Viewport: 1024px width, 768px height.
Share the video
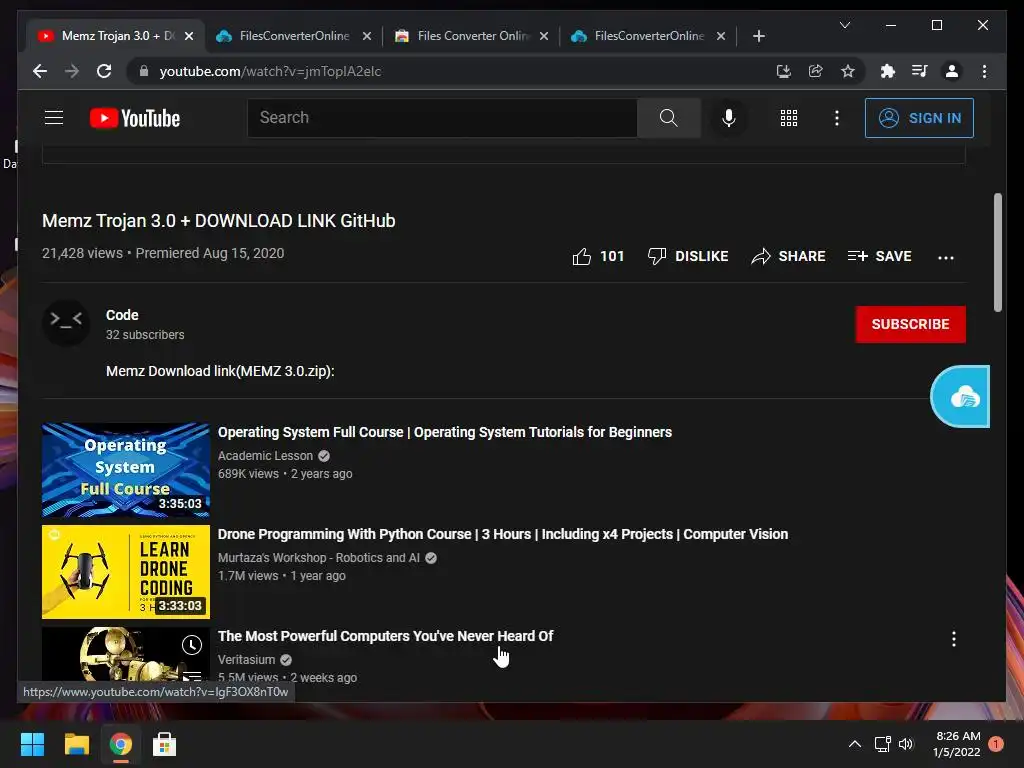(788, 256)
